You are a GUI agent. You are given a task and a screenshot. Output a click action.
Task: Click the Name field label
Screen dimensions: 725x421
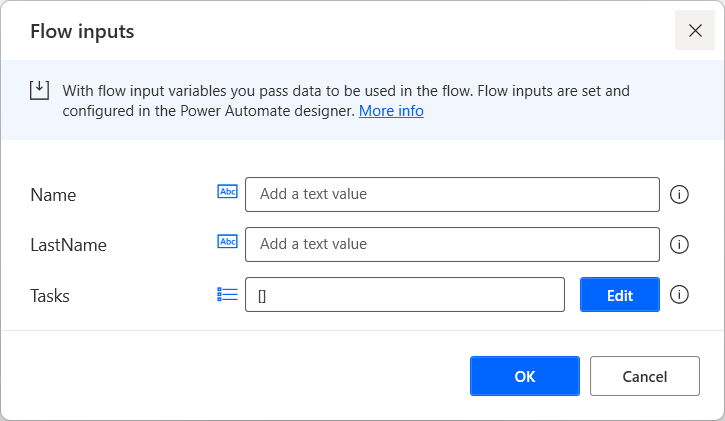54,194
